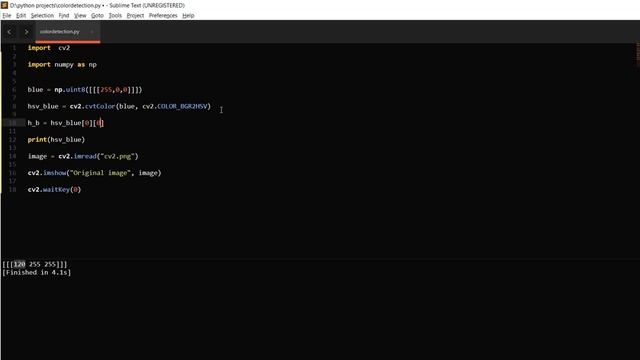Viewport: 640px width, 360px height.
Task: Open the Project menu
Action: tap(135, 16)
